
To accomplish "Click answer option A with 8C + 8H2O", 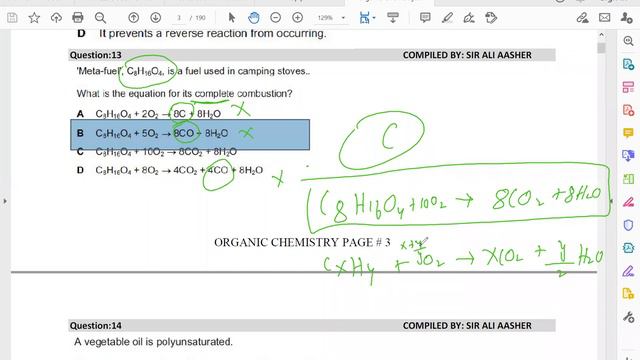I will pos(149,114).
